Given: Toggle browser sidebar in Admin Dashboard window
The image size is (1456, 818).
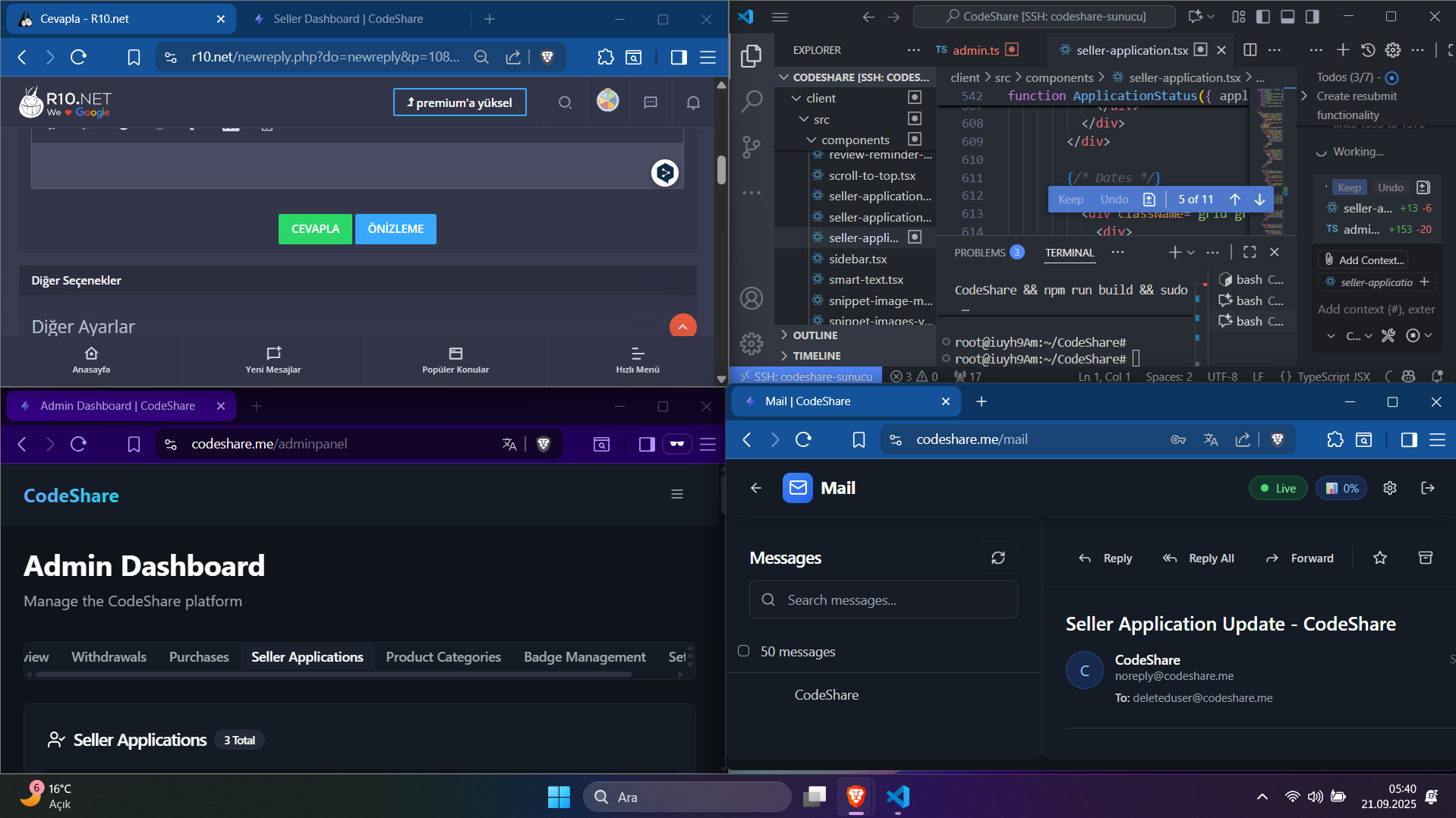Looking at the screenshot, I should pos(647,444).
